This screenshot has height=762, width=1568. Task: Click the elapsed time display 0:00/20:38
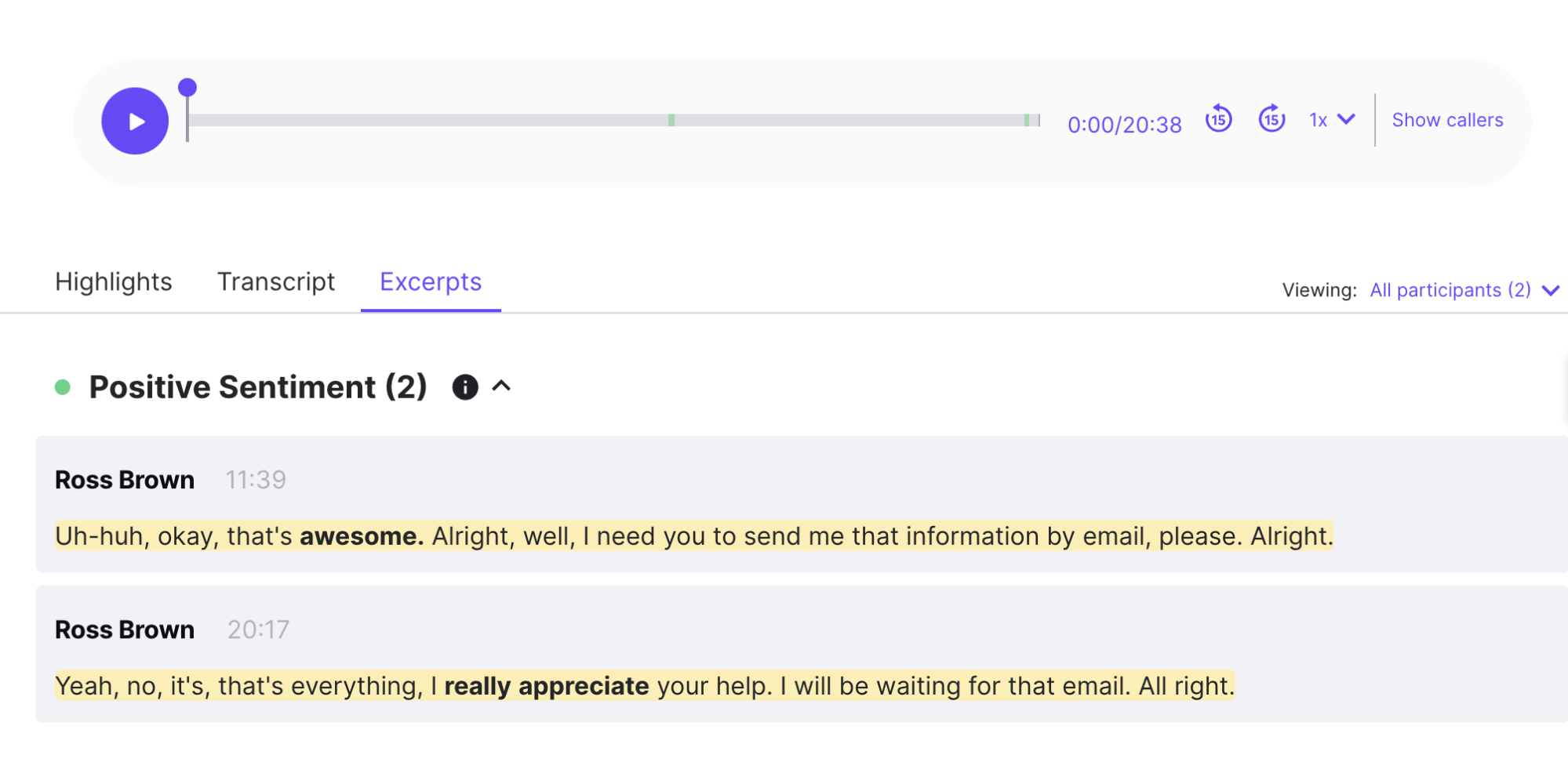pyautogui.click(x=1124, y=124)
